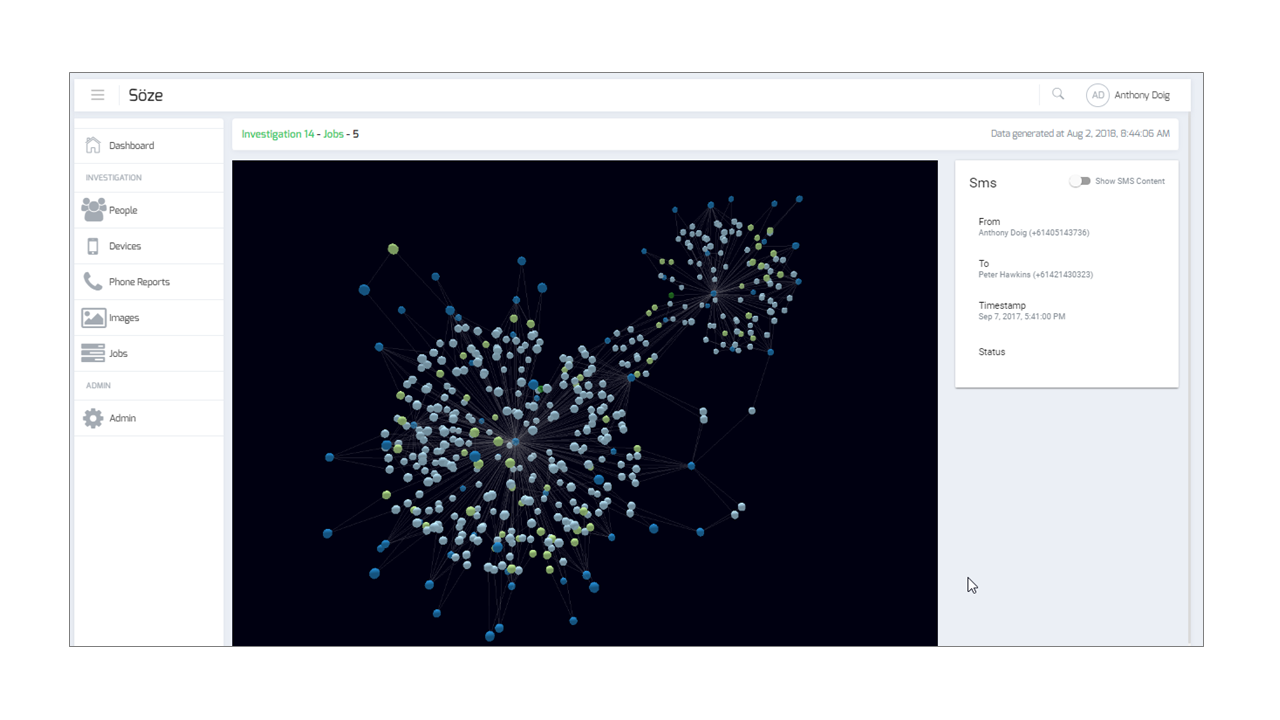Image resolution: width=1280 pixels, height=720 pixels.
Task: Click the Devices phone icon
Action: pyautogui.click(x=93, y=246)
